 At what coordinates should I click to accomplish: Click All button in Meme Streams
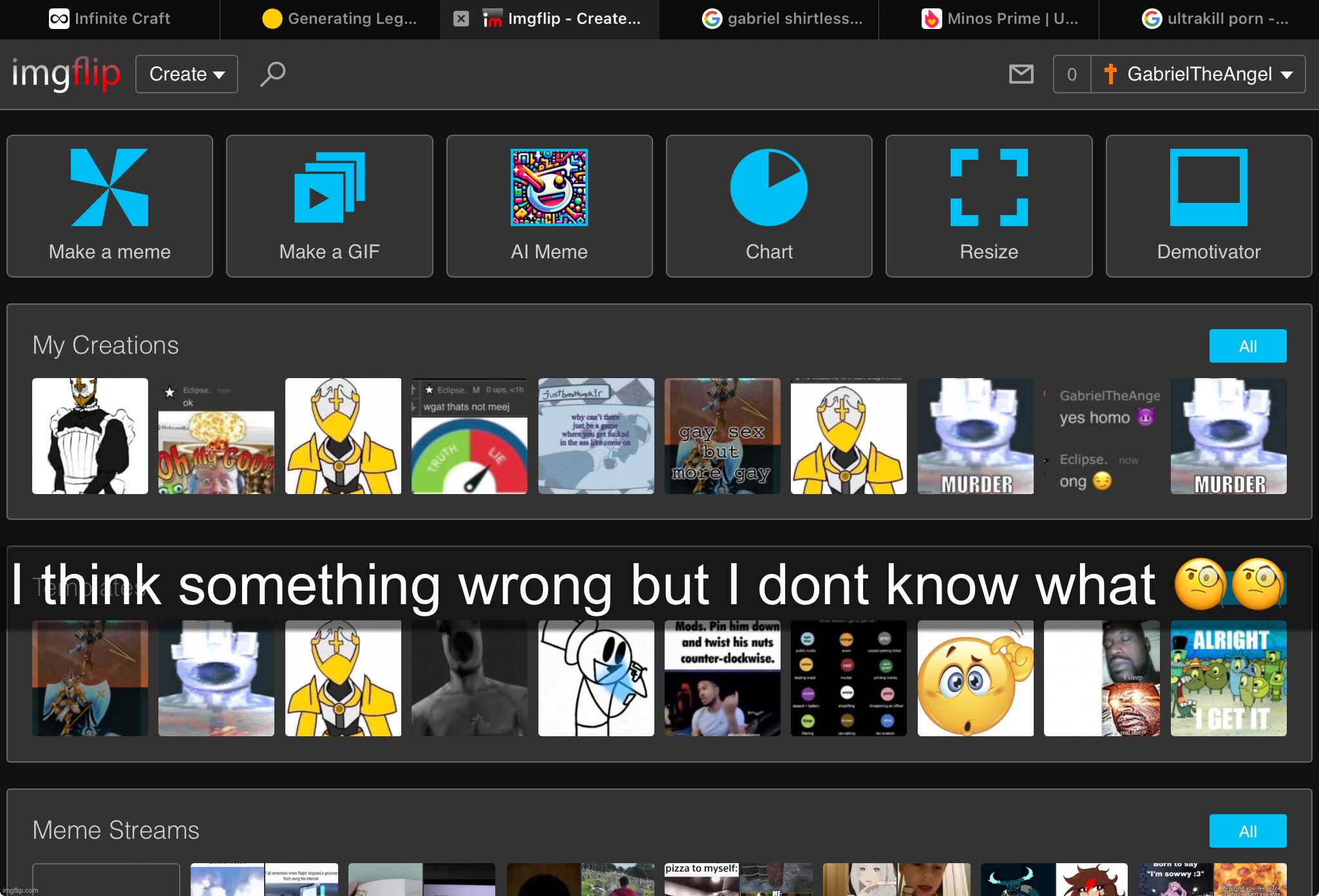(x=1248, y=831)
